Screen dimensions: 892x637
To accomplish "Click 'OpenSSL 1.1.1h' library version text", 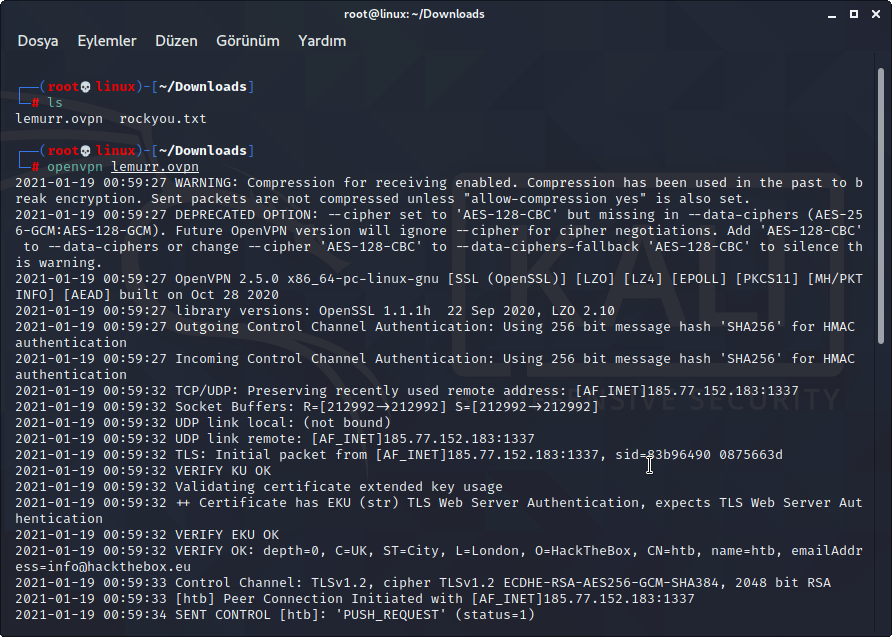I will pyautogui.click(x=375, y=311).
